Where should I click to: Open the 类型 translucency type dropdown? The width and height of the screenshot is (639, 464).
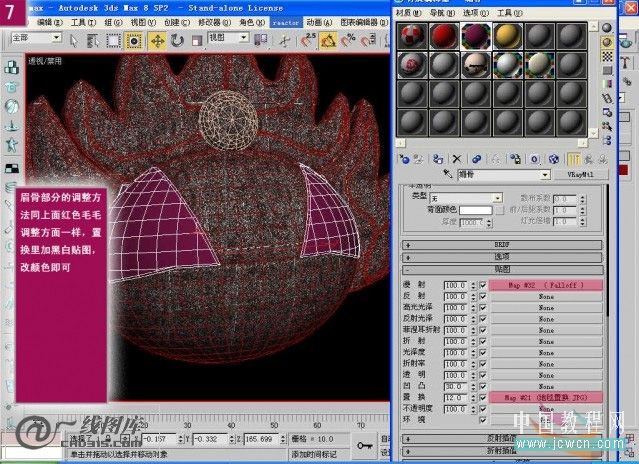(466, 198)
